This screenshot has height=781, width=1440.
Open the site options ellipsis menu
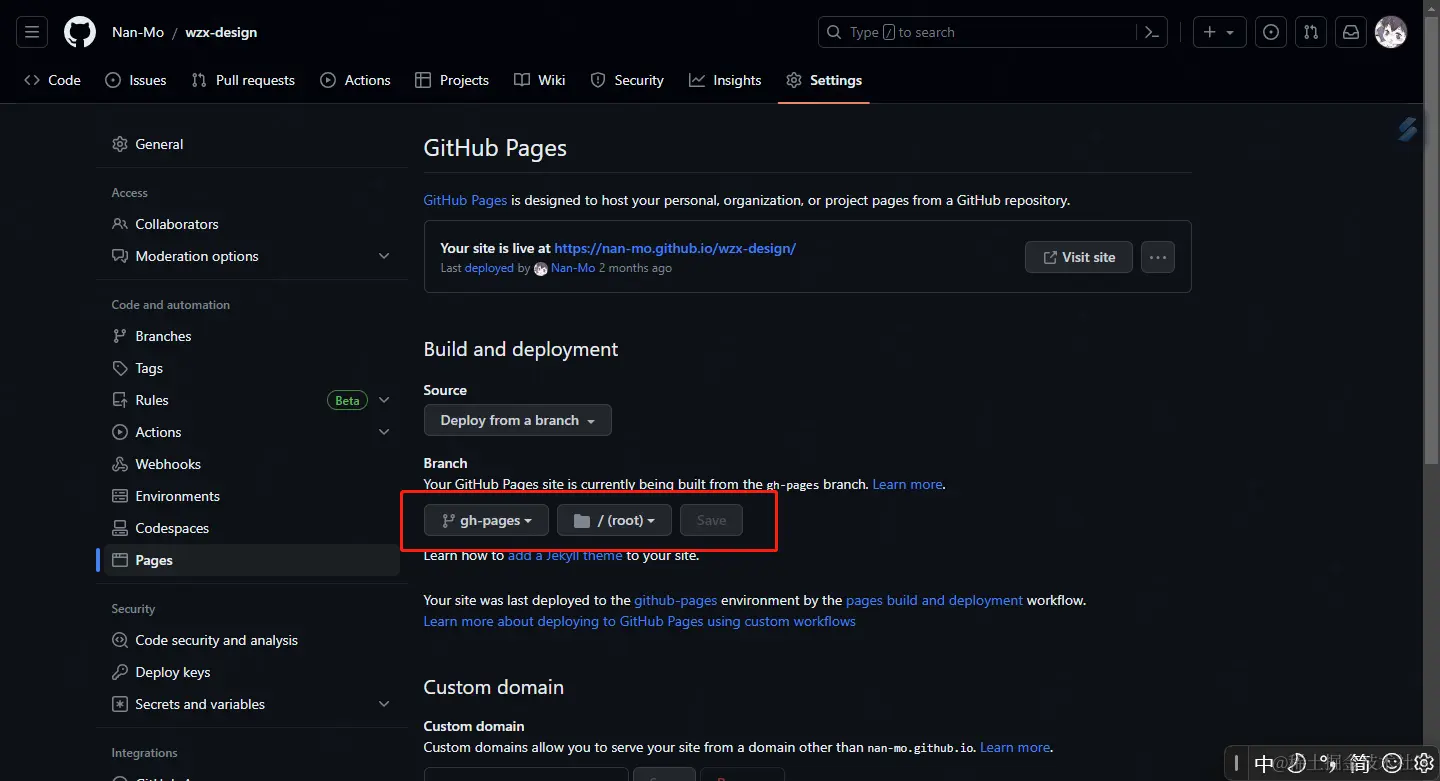[1157, 257]
